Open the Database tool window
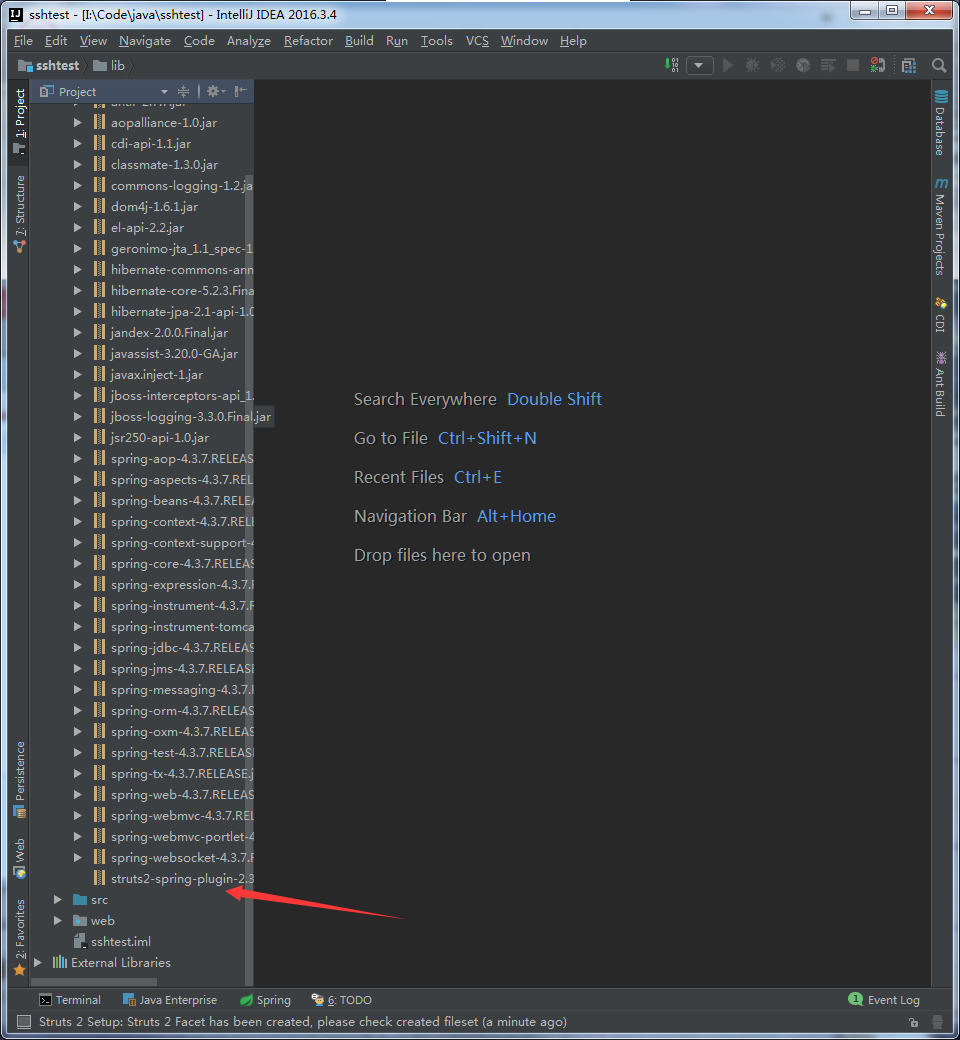 click(940, 123)
